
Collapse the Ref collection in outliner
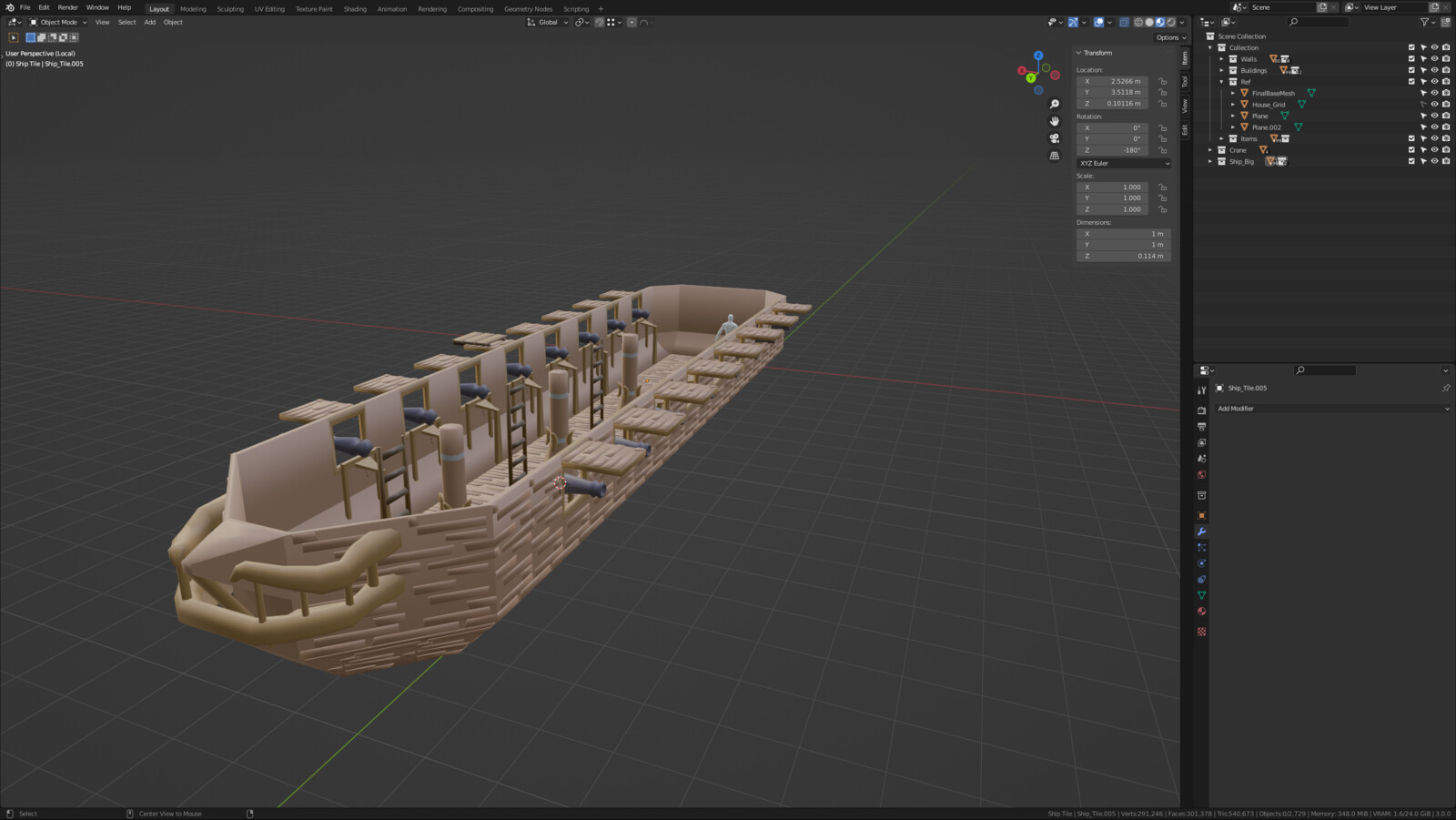click(1221, 82)
